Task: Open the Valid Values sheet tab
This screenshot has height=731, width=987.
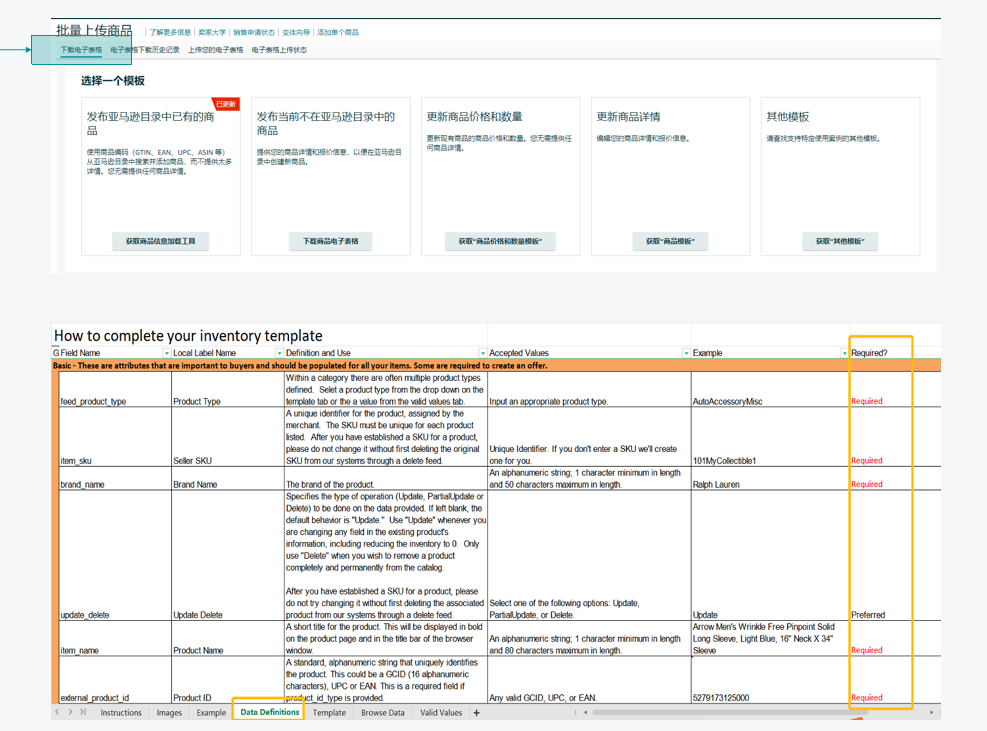Action: point(441,713)
